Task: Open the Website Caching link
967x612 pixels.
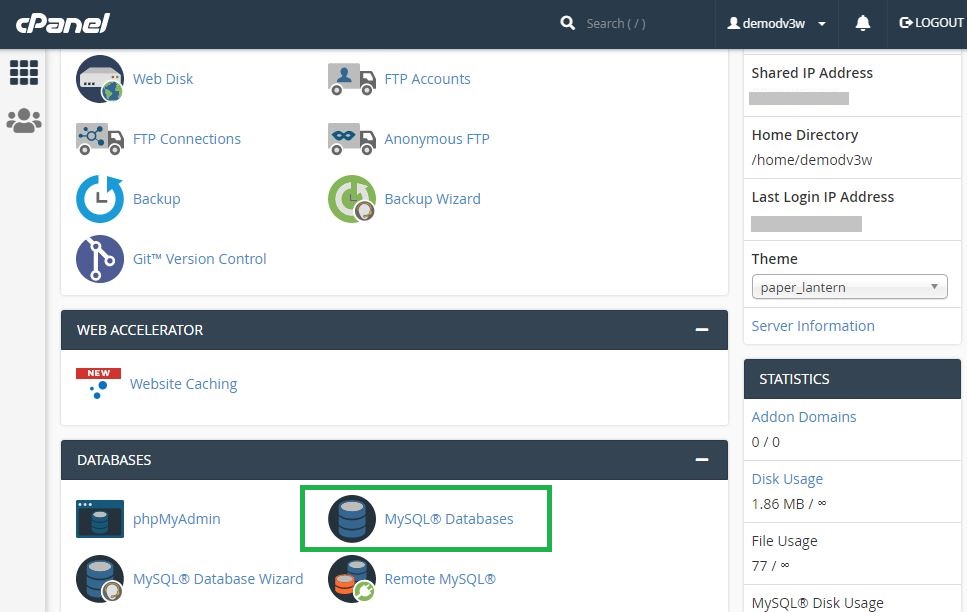Action: pyautogui.click(x=183, y=384)
